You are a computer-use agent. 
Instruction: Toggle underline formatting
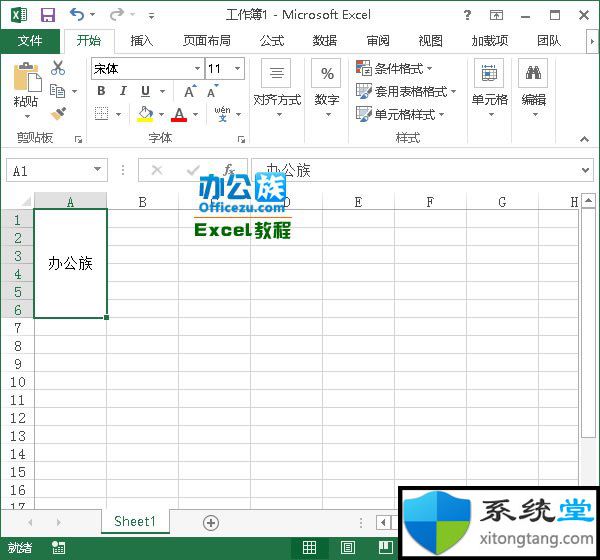point(145,91)
